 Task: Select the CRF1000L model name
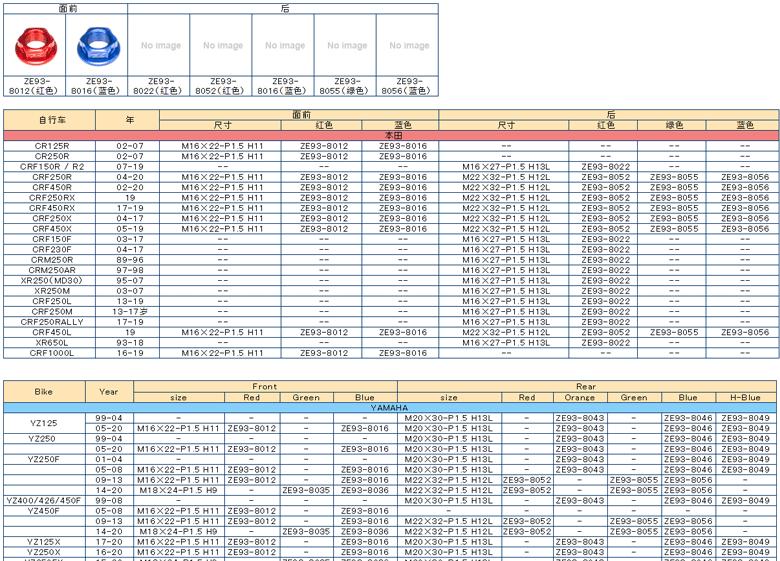pyautogui.click(x=52, y=353)
